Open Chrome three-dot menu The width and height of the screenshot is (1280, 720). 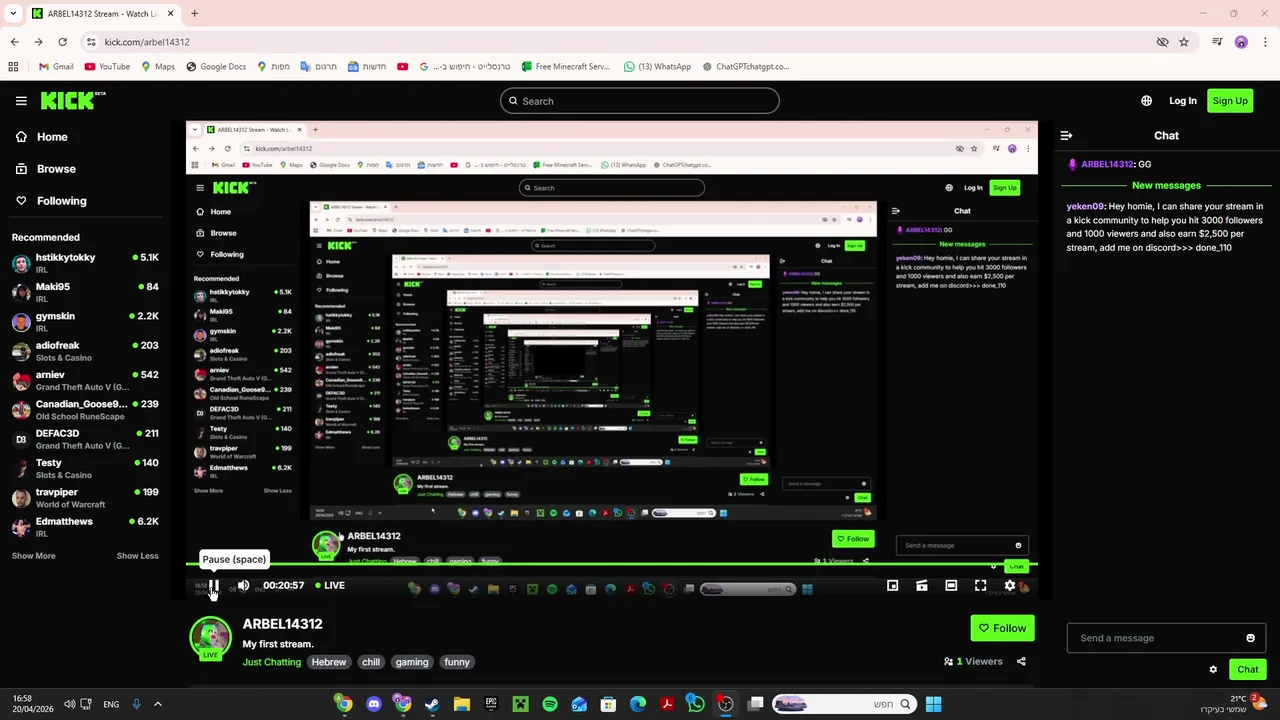click(x=1265, y=42)
